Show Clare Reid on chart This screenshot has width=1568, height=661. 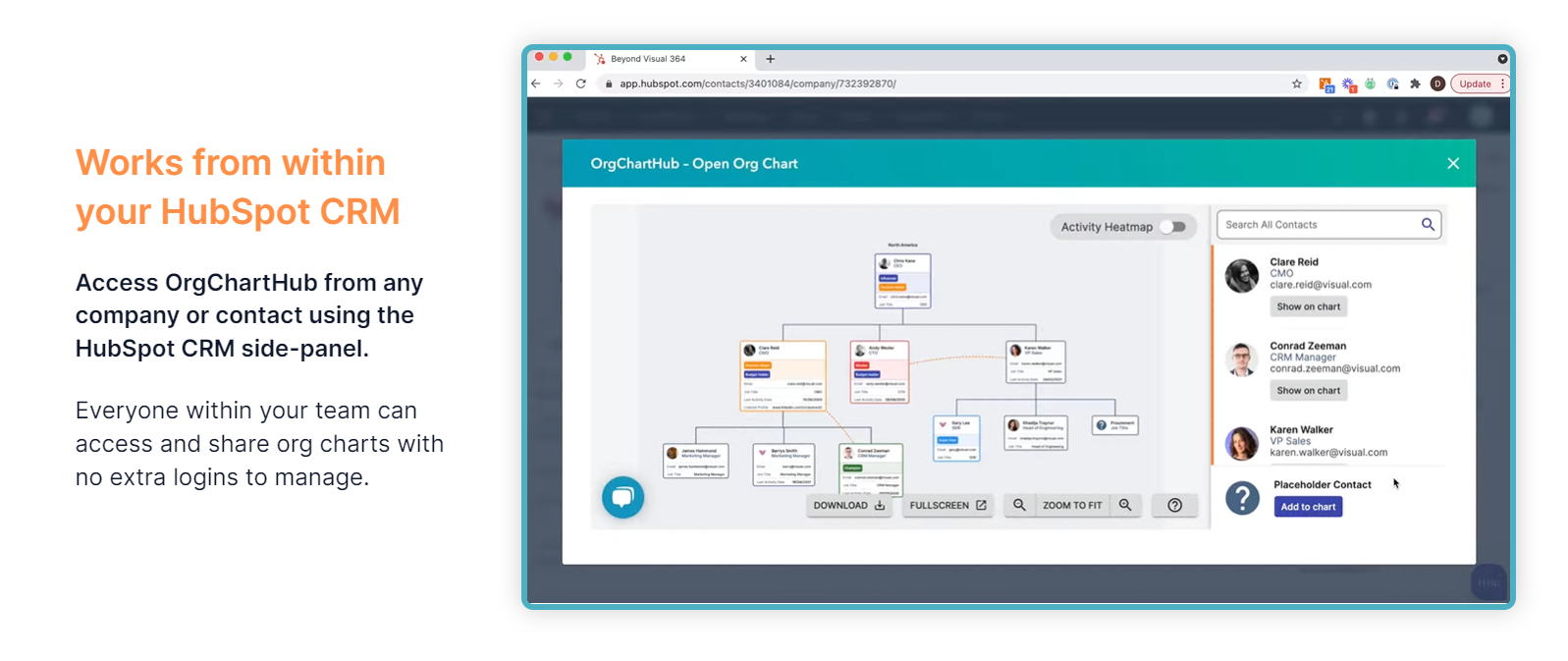tap(1308, 306)
